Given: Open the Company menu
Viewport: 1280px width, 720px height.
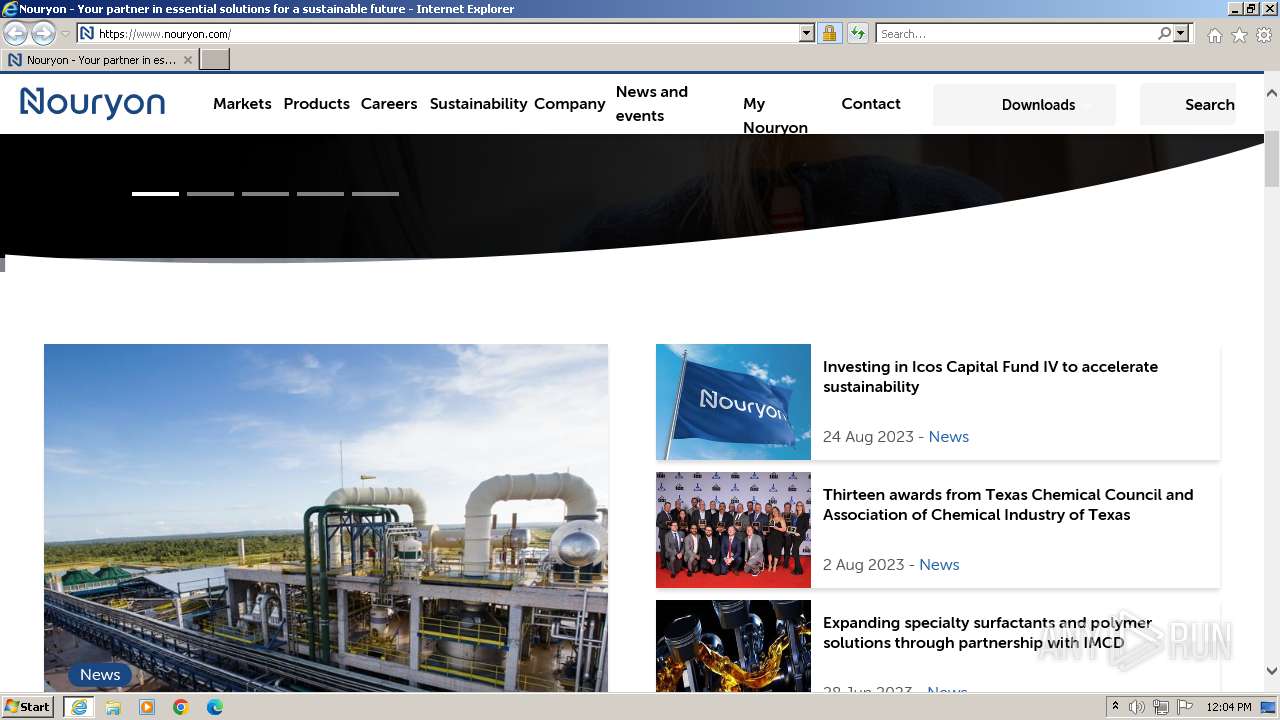Looking at the screenshot, I should [570, 104].
